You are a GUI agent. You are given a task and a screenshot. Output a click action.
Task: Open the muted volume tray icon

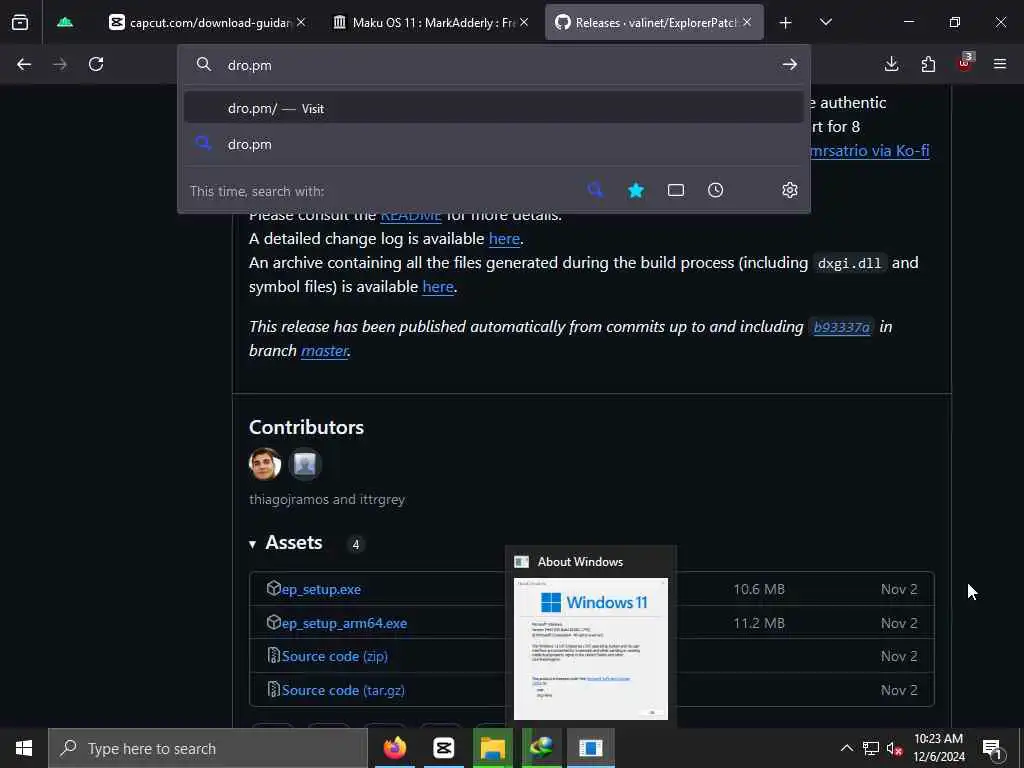pos(895,748)
